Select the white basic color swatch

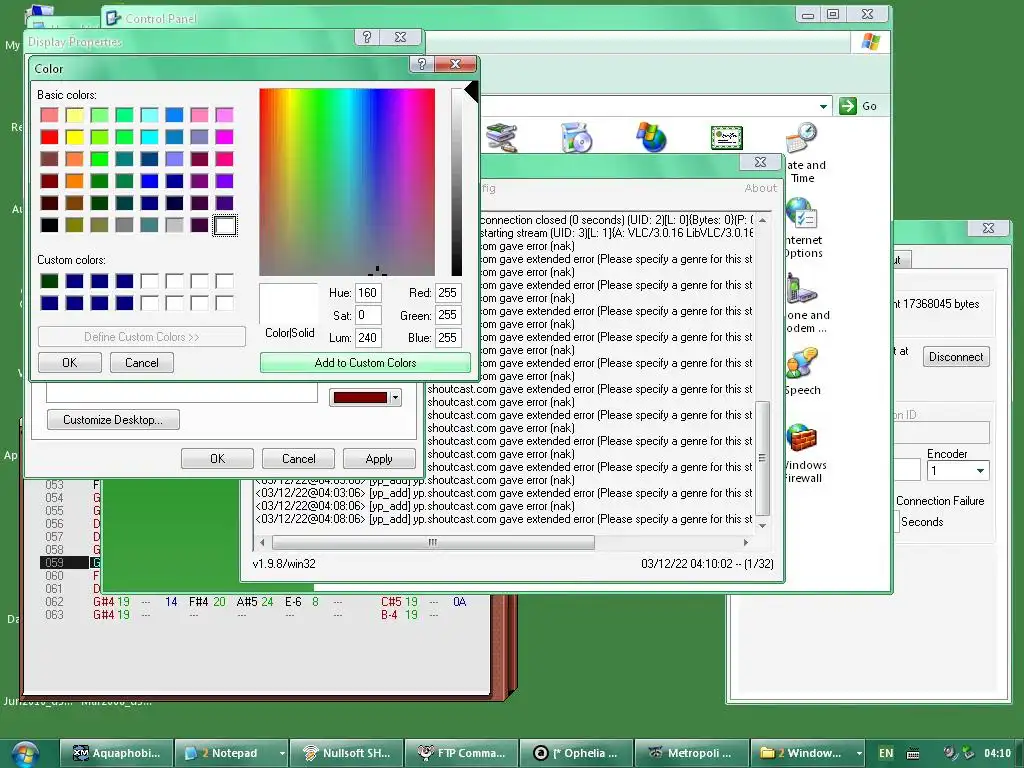click(225, 225)
